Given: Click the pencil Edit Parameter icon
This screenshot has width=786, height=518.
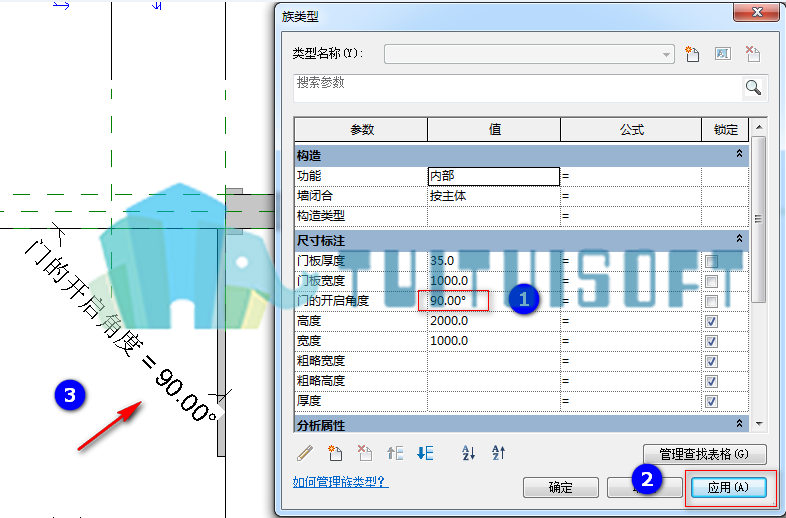Looking at the screenshot, I should click(305, 453).
